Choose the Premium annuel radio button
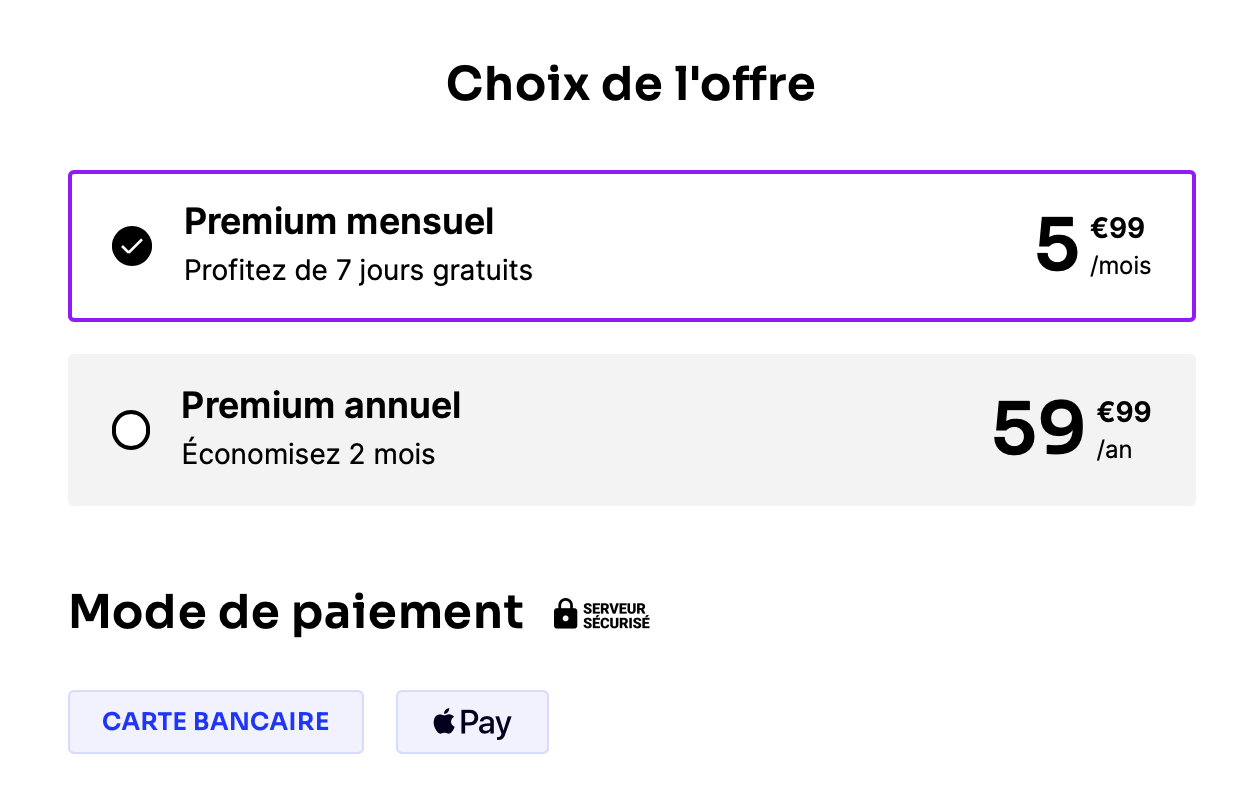Screen dimensions: 1256x812 (131, 431)
